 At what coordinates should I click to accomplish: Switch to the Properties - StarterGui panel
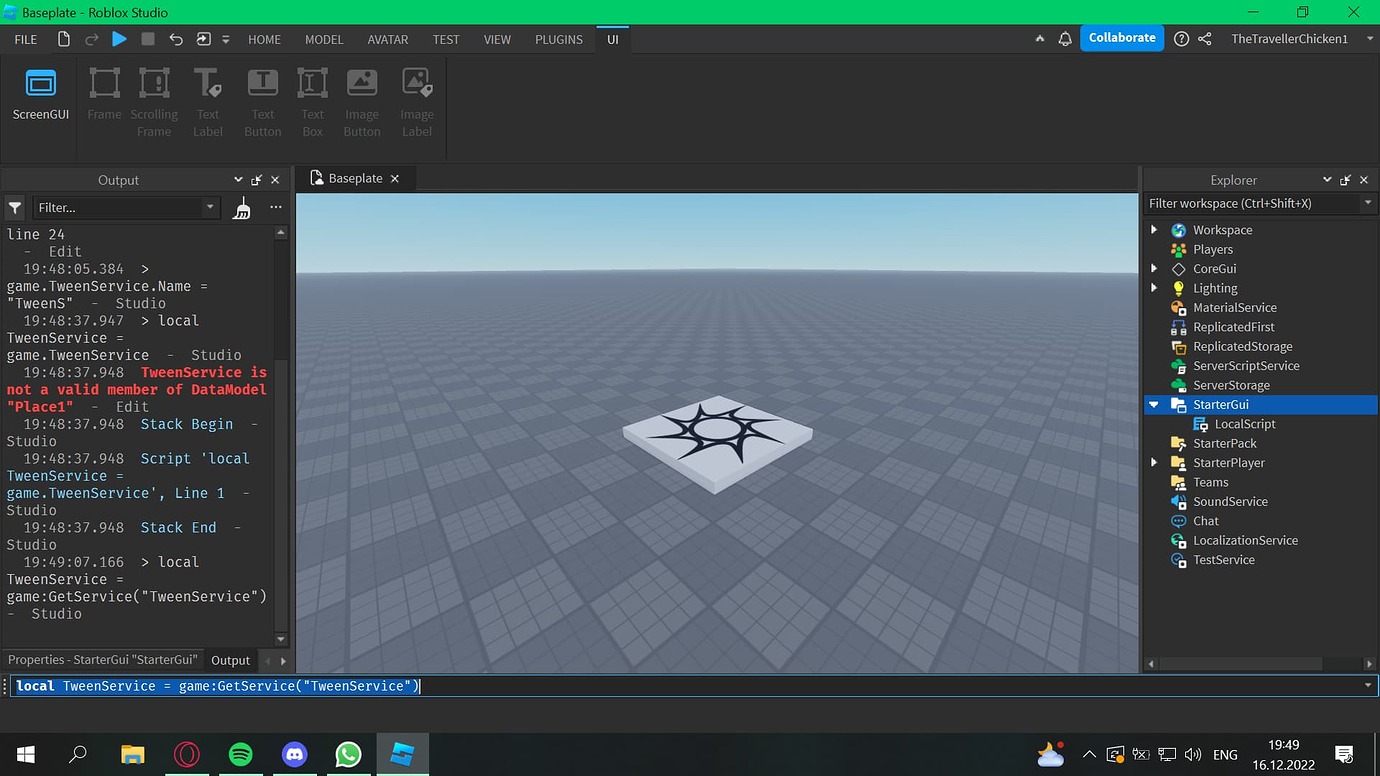pos(102,659)
